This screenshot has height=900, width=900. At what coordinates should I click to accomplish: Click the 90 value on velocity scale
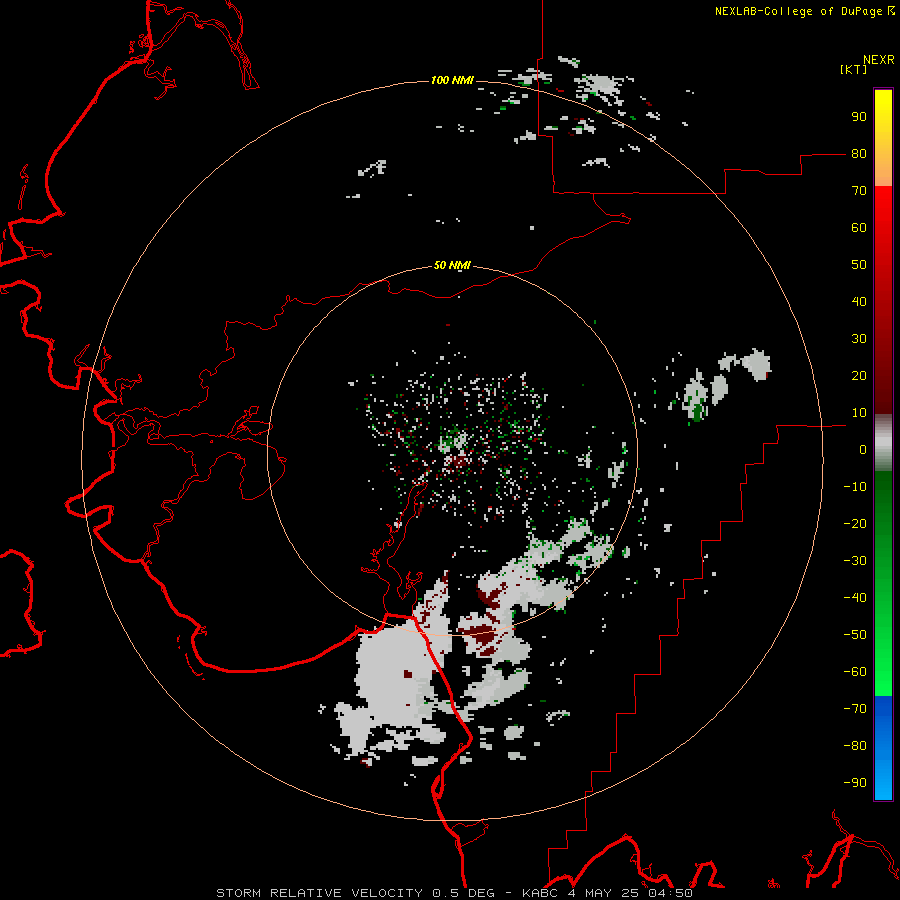tap(859, 117)
